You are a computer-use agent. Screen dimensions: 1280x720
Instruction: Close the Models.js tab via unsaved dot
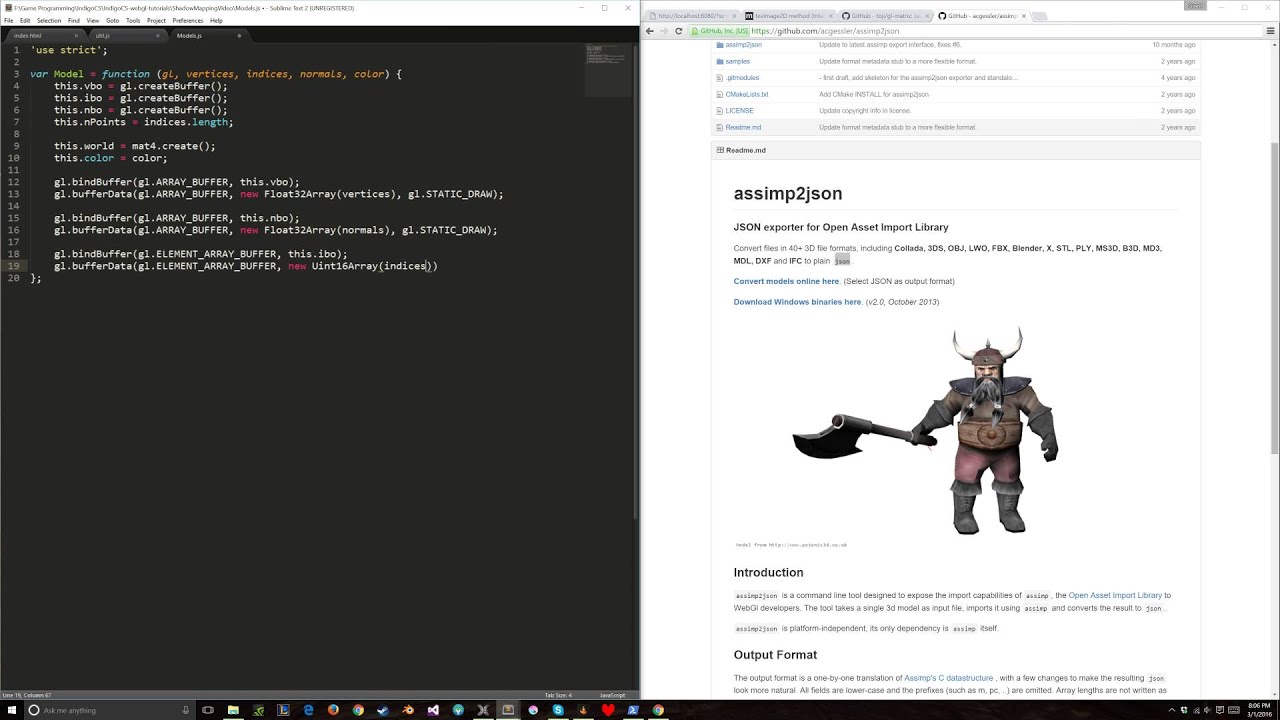click(239, 36)
